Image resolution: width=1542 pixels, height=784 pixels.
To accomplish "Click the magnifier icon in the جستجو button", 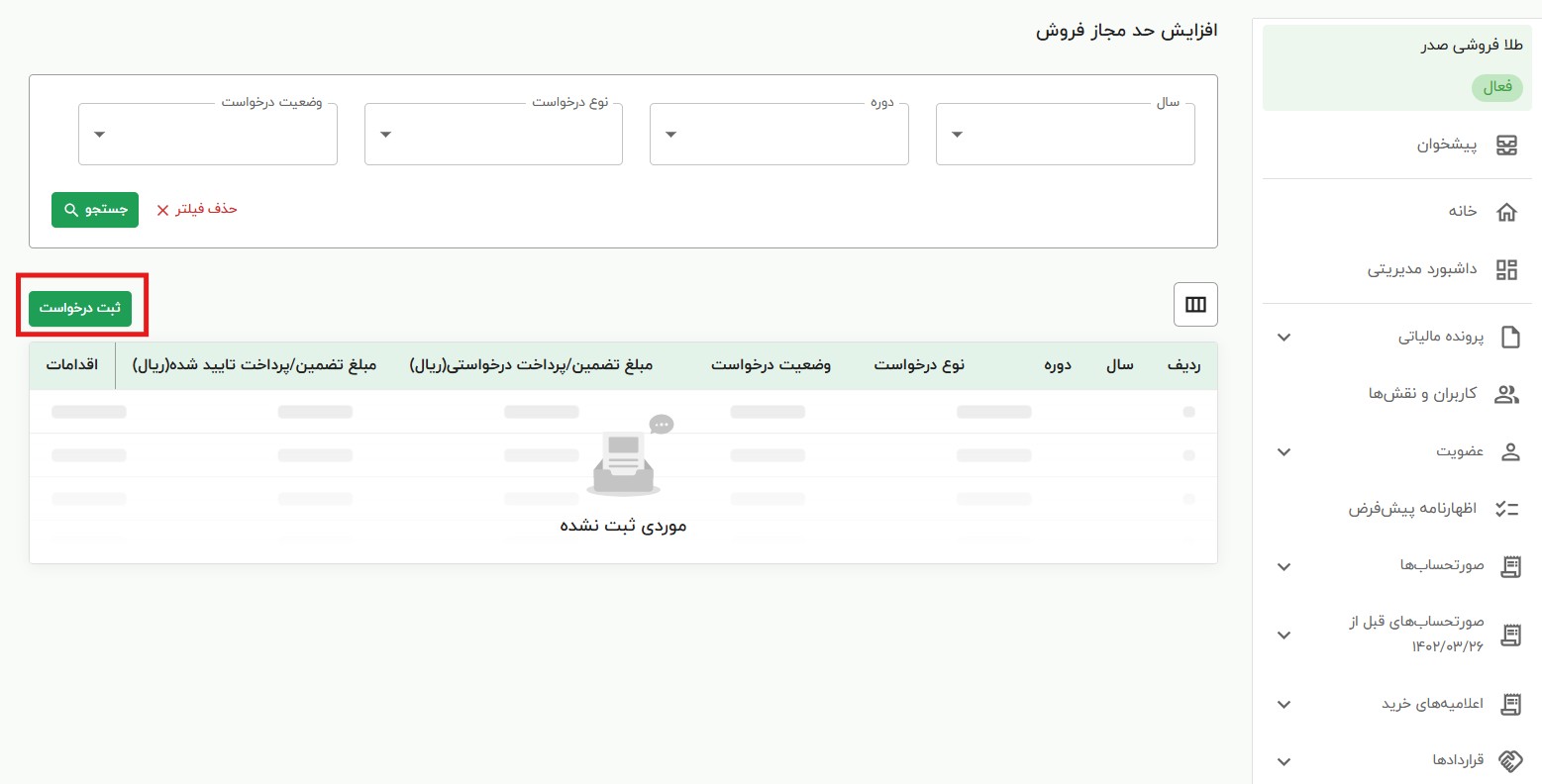I will [x=71, y=210].
